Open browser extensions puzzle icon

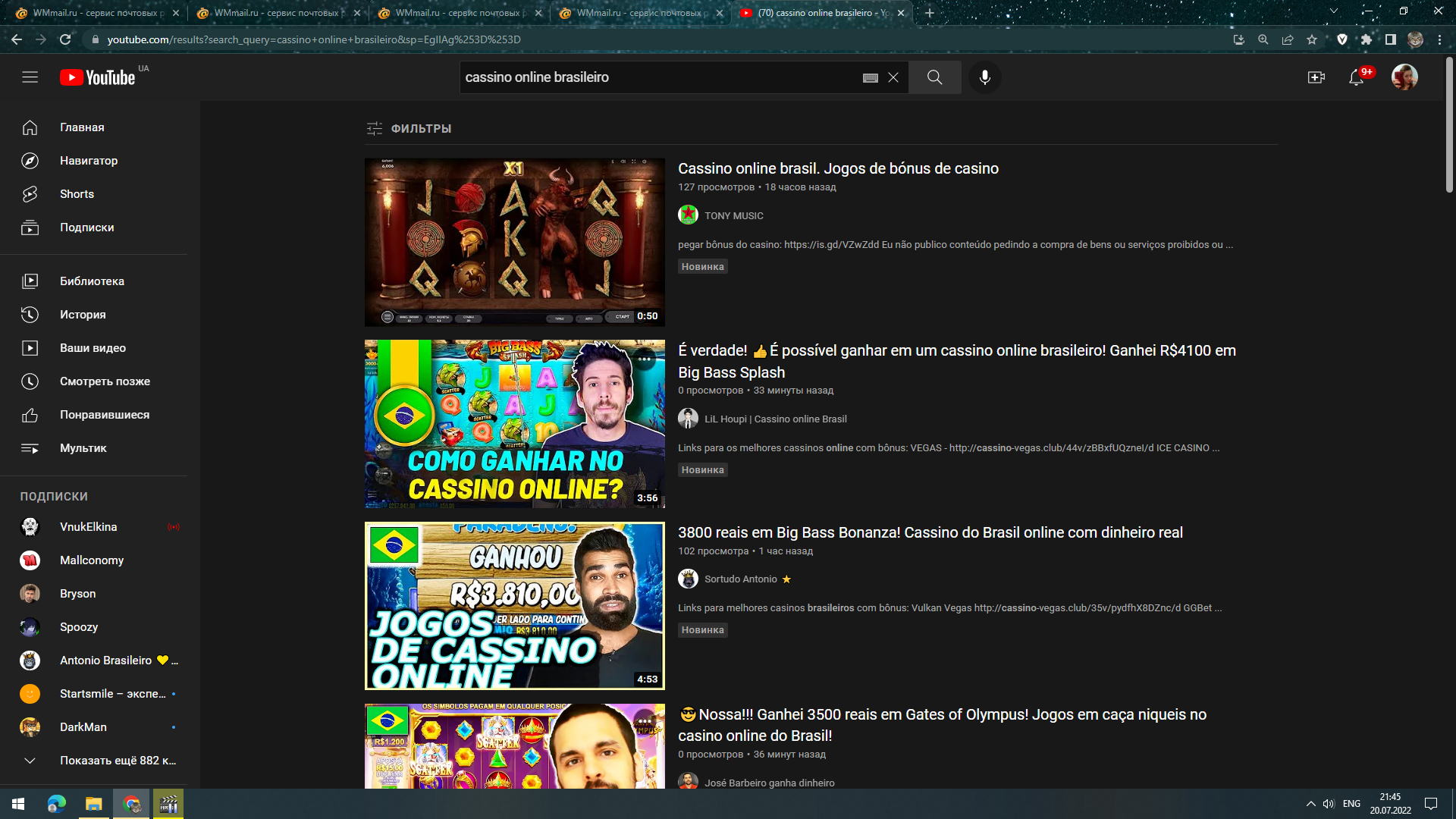click(x=1367, y=39)
